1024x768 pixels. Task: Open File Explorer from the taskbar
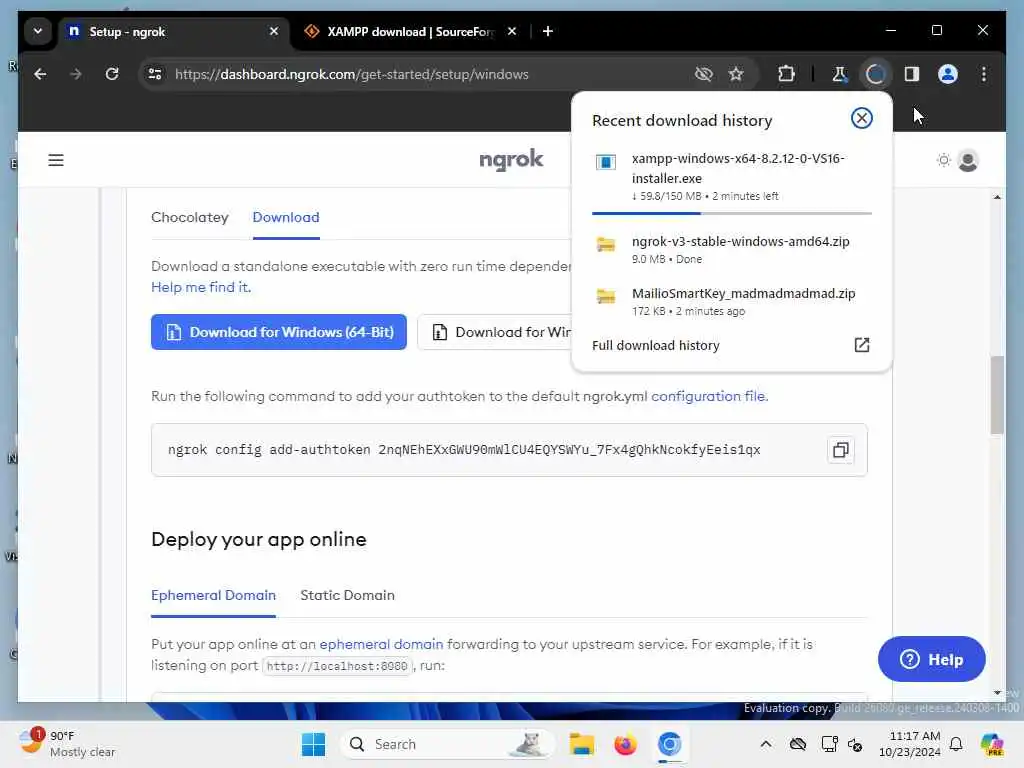(x=581, y=744)
